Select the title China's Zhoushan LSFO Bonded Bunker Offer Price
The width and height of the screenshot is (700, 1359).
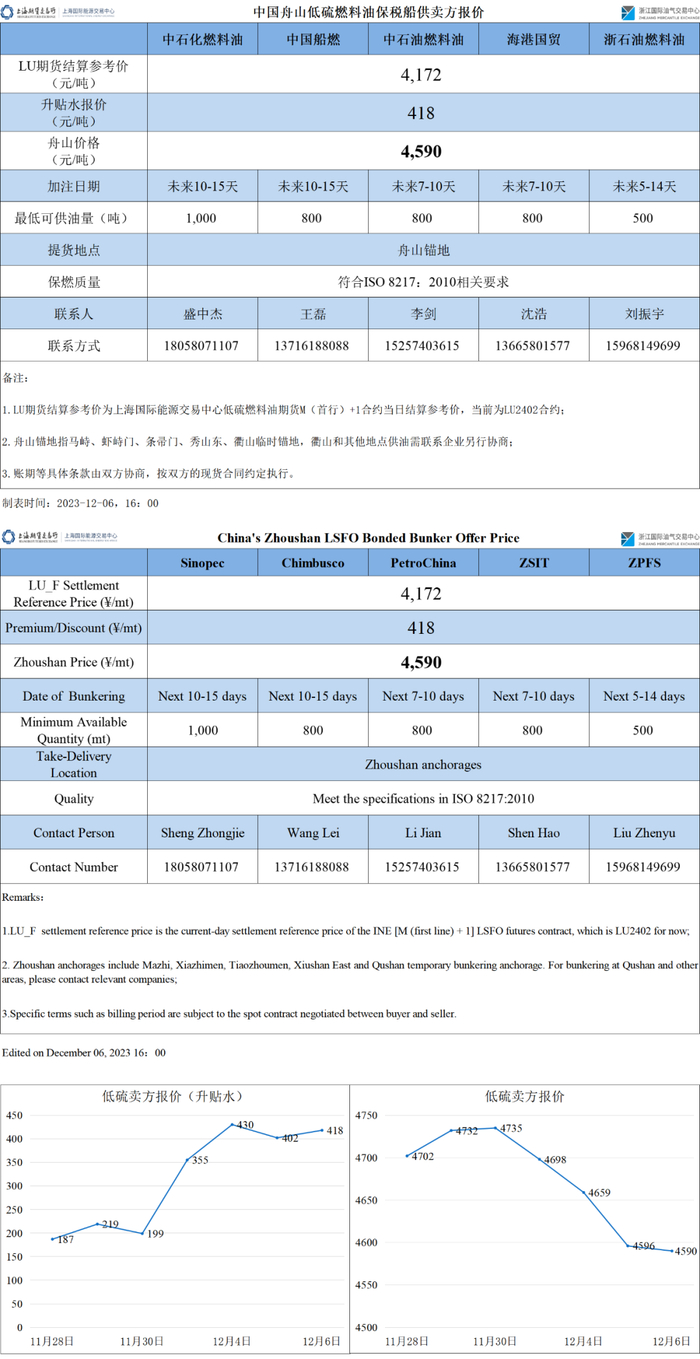tap(368, 538)
